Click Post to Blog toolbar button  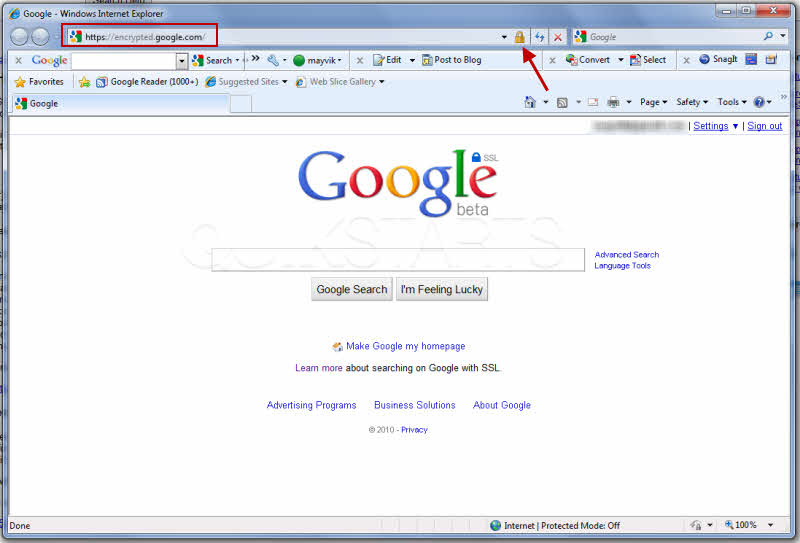point(452,60)
